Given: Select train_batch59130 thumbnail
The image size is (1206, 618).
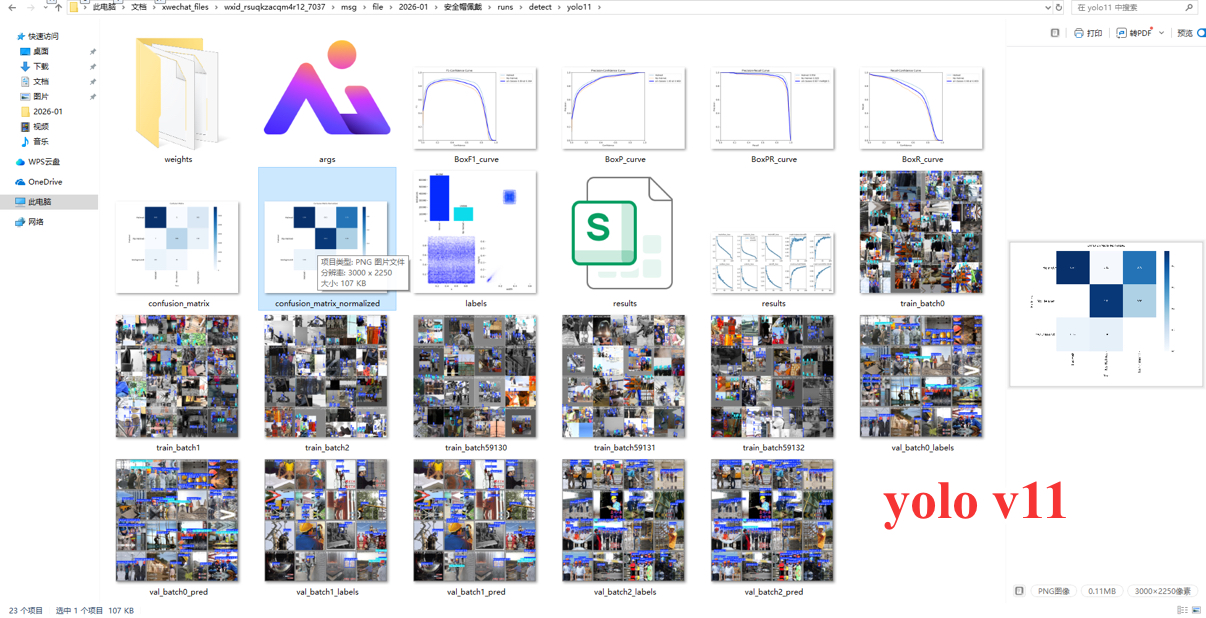Looking at the screenshot, I should coord(475,377).
